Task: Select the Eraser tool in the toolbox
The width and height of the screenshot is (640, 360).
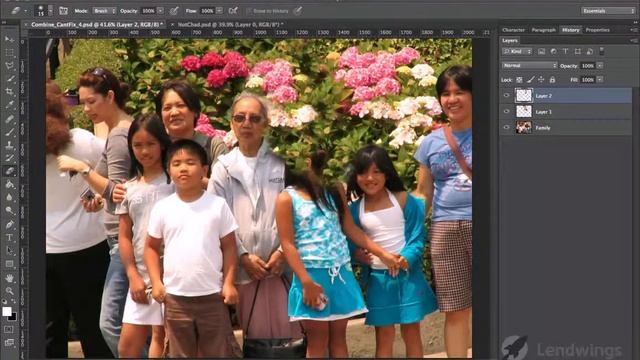Action: coord(9,171)
